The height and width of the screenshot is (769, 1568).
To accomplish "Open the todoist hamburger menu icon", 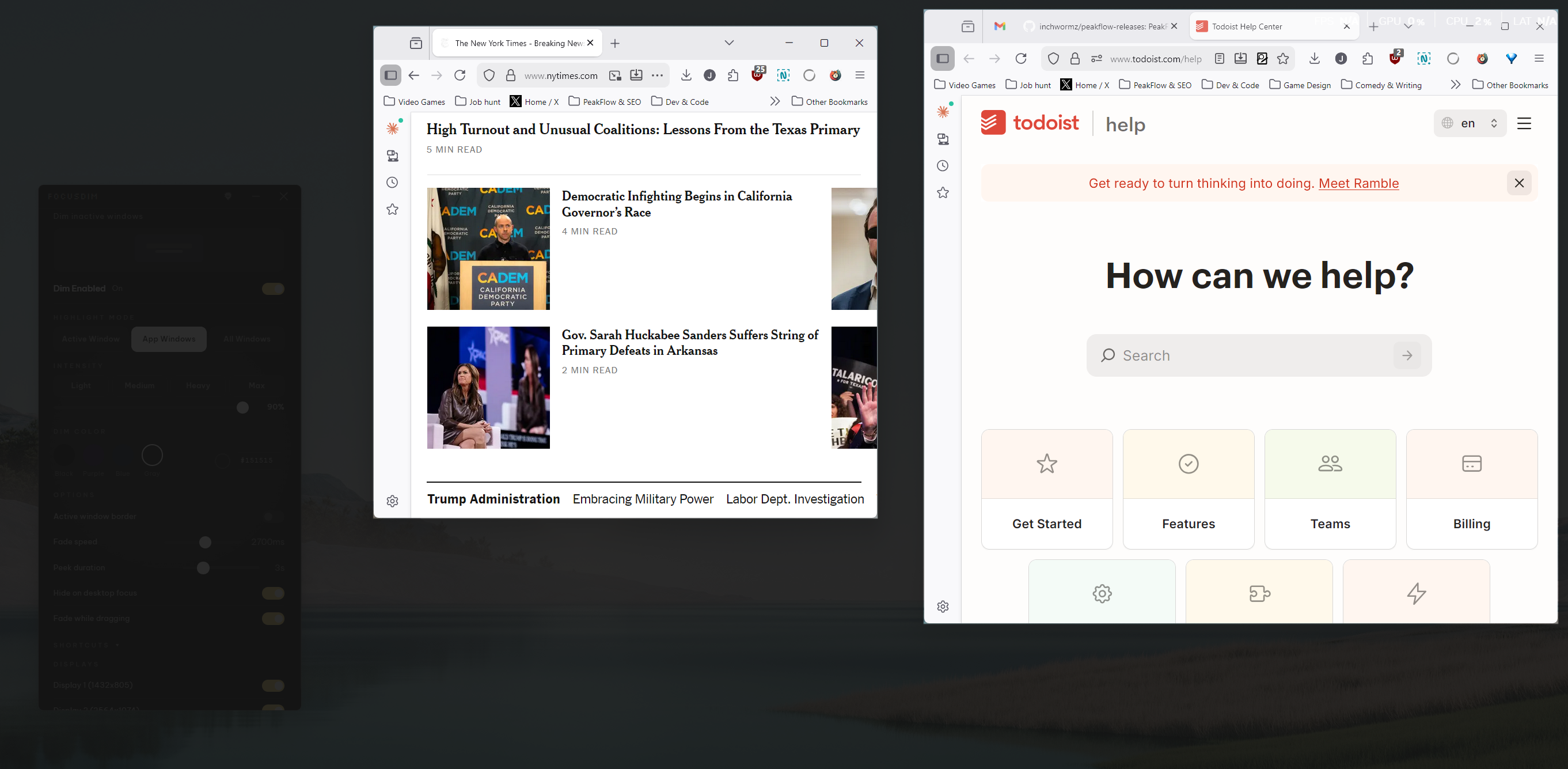I will [x=1524, y=124].
